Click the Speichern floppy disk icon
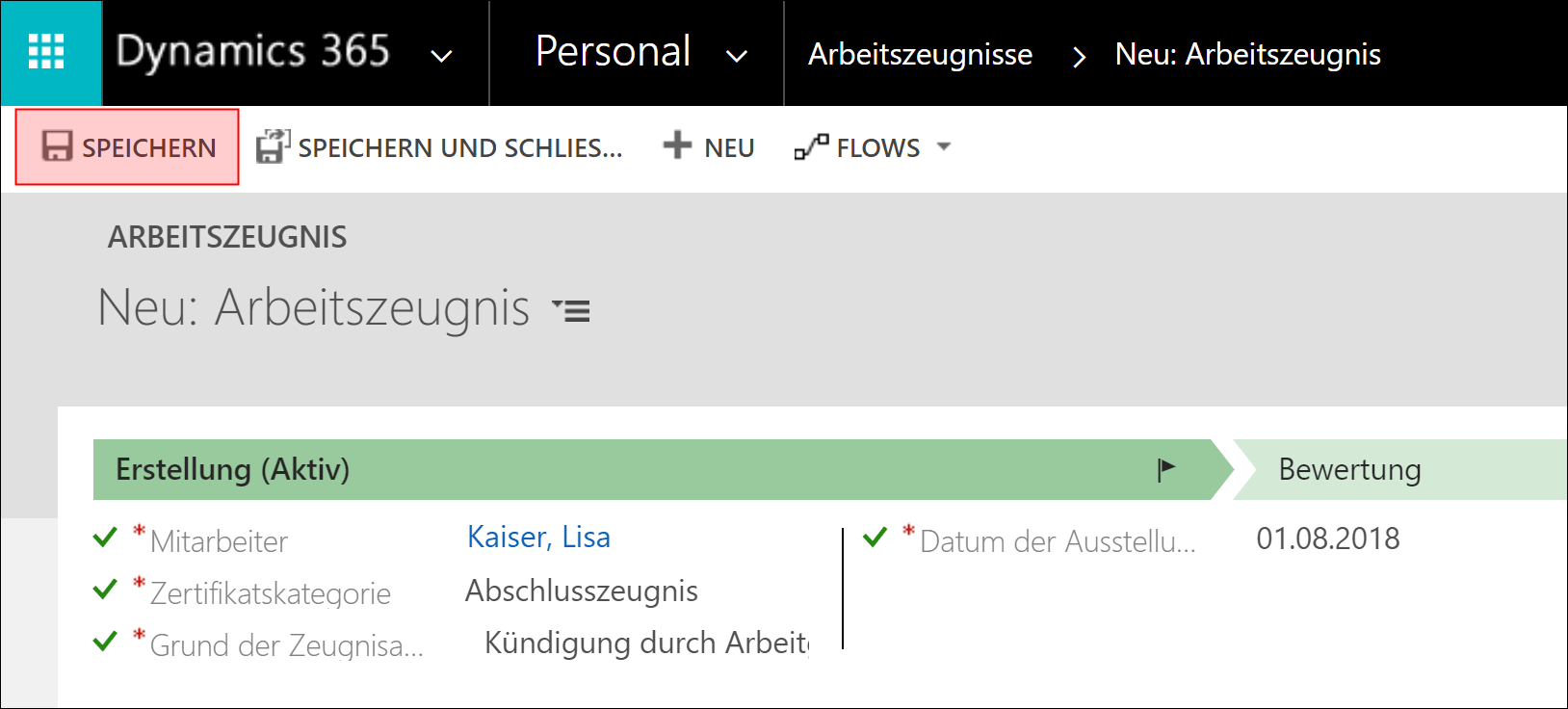The height and width of the screenshot is (709, 1568). pyautogui.click(x=57, y=146)
